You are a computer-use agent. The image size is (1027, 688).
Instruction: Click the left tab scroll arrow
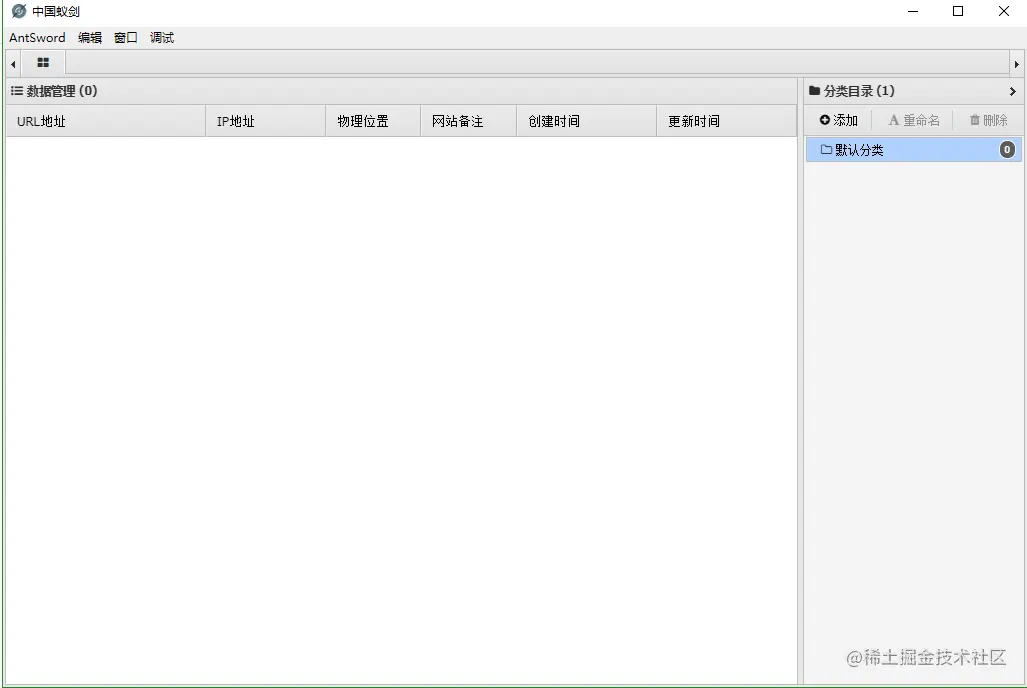coord(13,64)
